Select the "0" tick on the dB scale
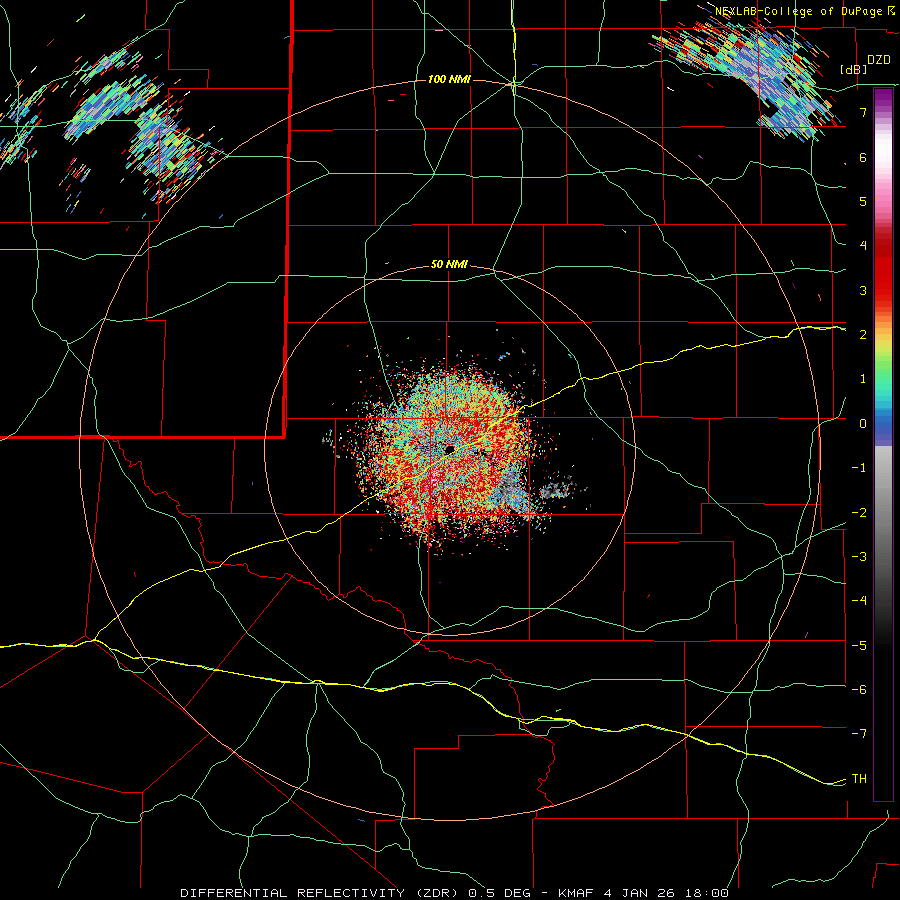This screenshot has width=900, height=900. pyautogui.click(x=863, y=424)
